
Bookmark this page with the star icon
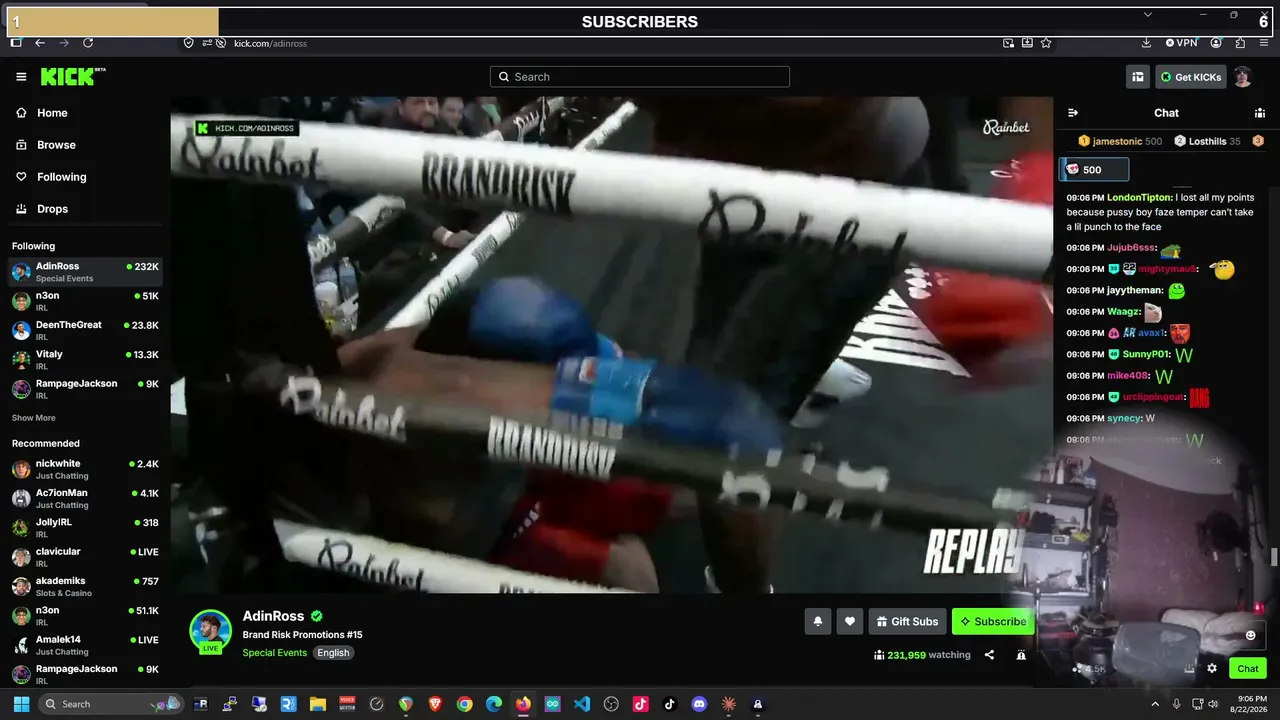tap(1046, 43)
